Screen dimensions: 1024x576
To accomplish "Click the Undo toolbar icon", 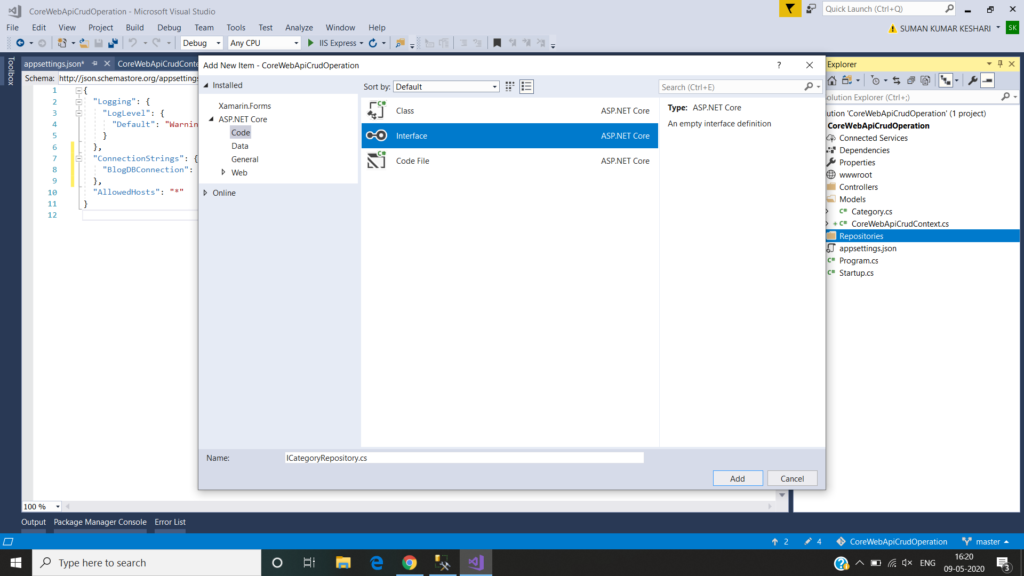I will 133,43.
